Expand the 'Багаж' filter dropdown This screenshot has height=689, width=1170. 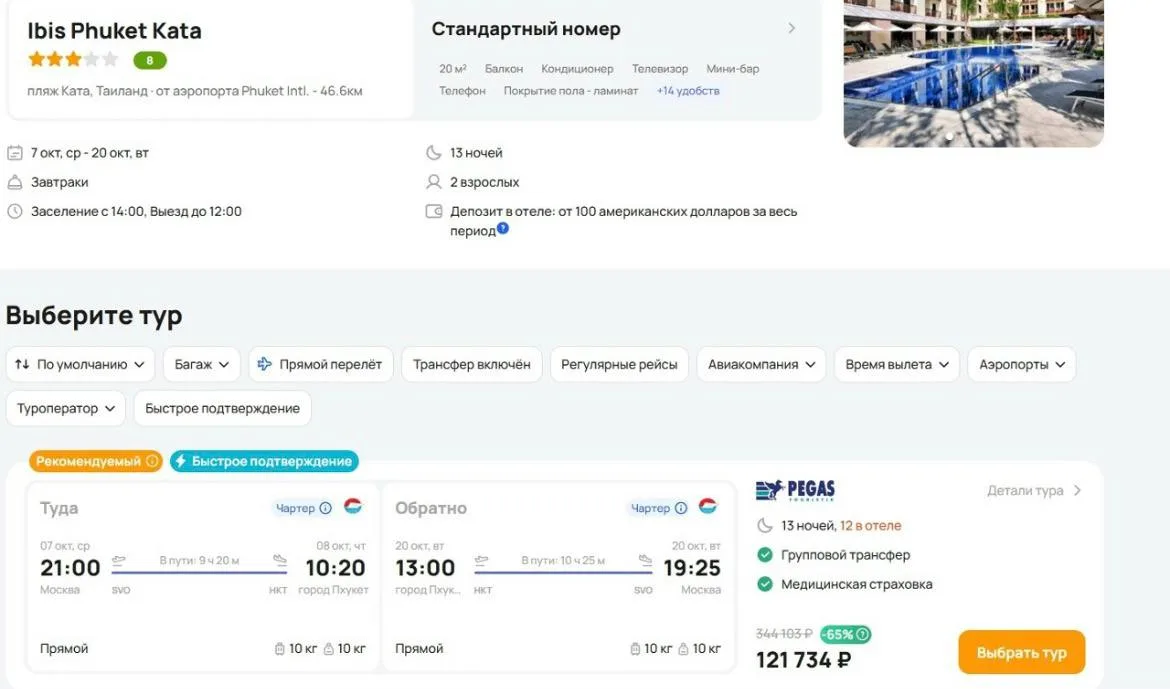(x=201, y=364)
